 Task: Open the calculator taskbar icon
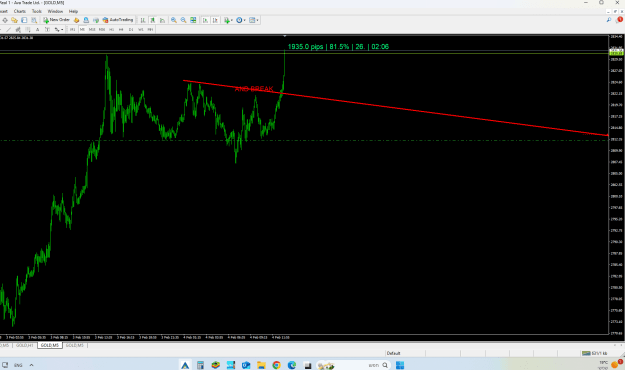pos(200,365)
